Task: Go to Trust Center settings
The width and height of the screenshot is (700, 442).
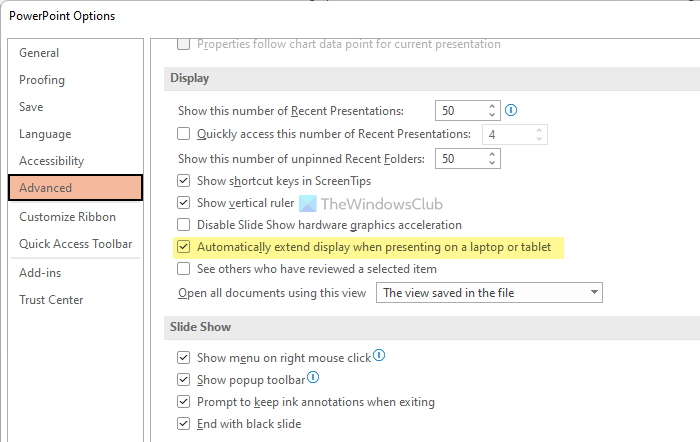Action: tap(51, 300)
